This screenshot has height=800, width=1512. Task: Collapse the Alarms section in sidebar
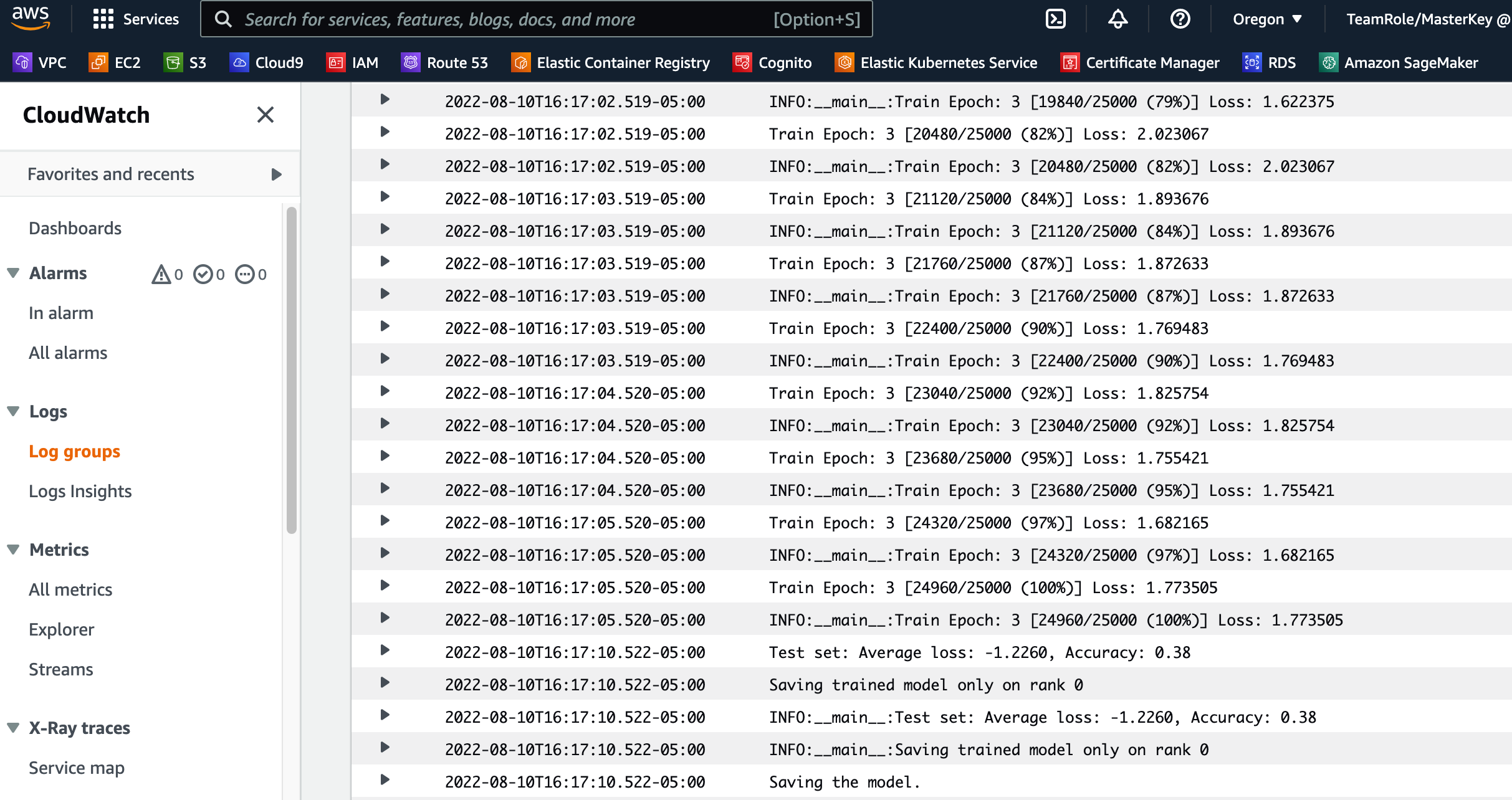(x=13, y=273)
